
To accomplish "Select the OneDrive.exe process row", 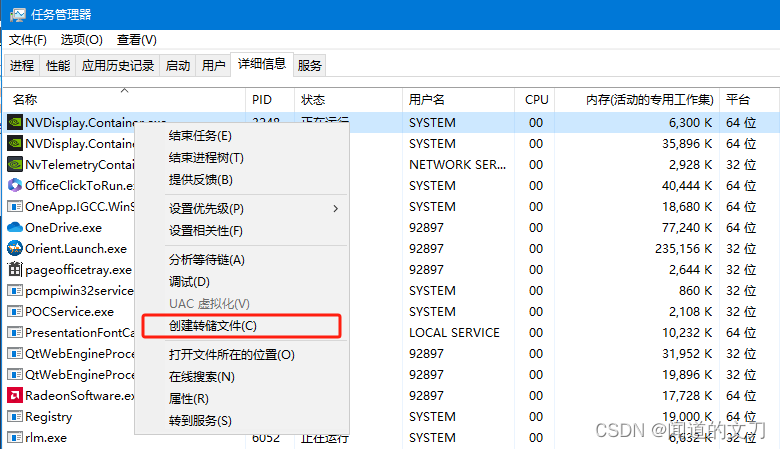I will [x=391, y=227].
